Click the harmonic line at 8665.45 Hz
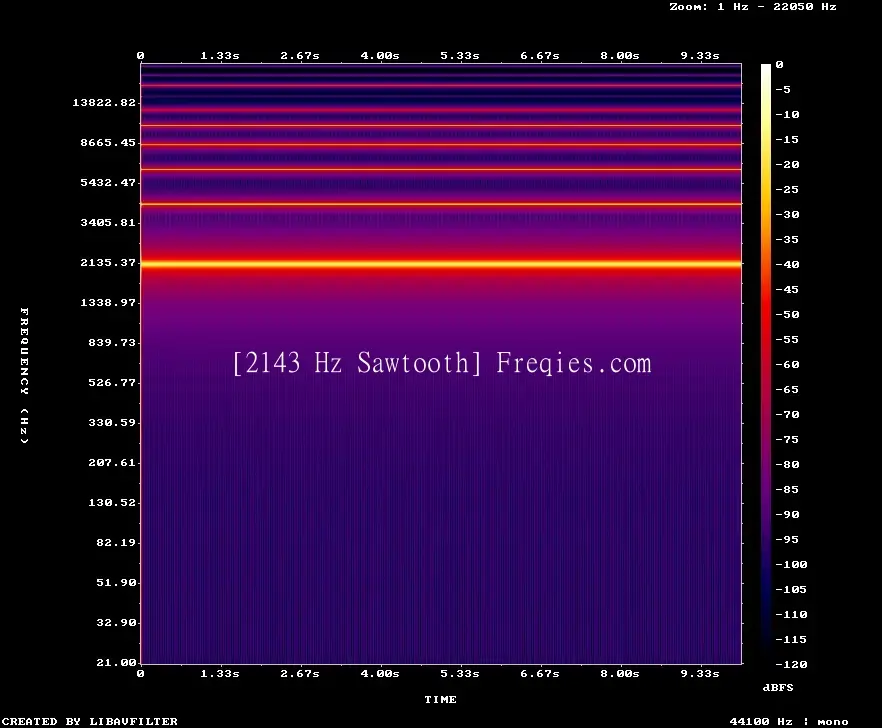Image resolution: width=882 pixels, height=728 pixels. click(x=441, y=145)
